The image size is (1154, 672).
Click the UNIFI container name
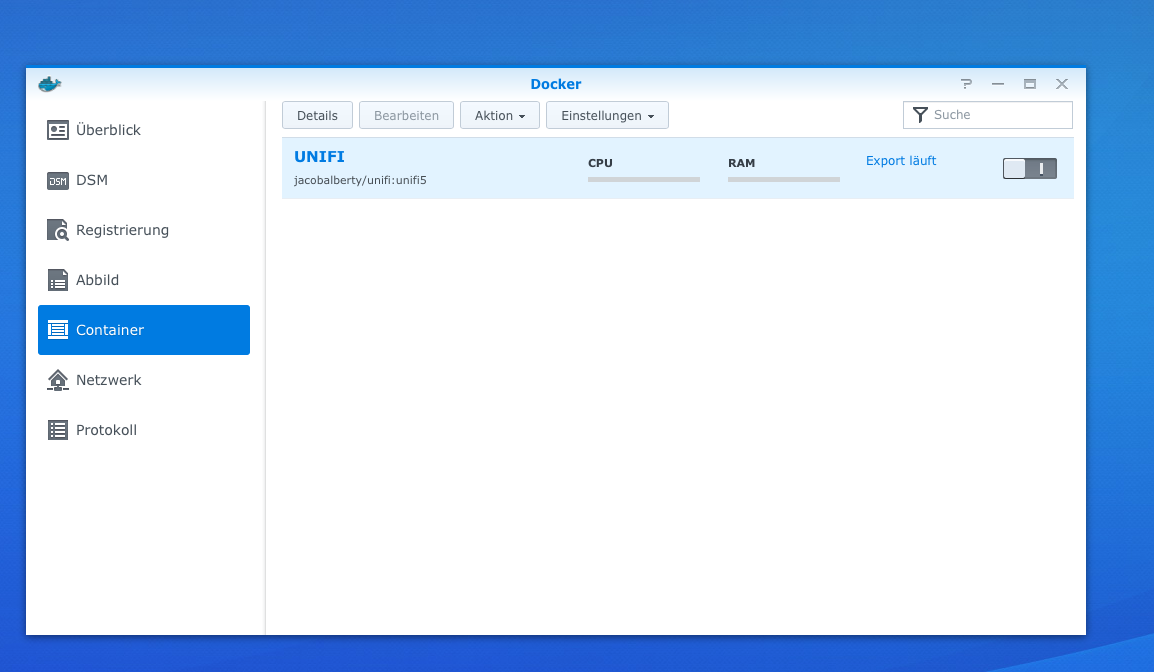click(x=319, y=157)
